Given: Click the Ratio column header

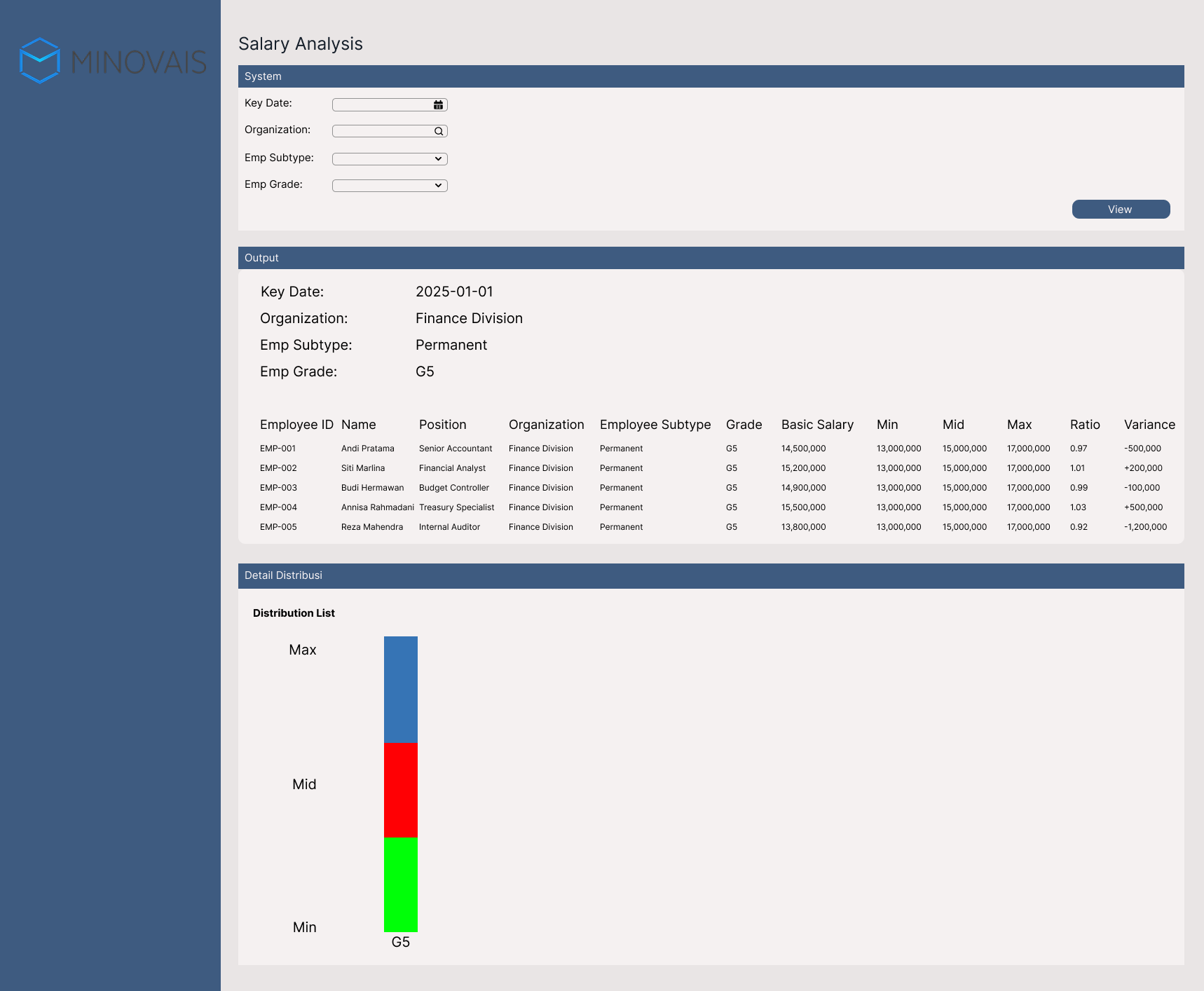Looking at the screenshot, I should click(x=1085, y=425).
